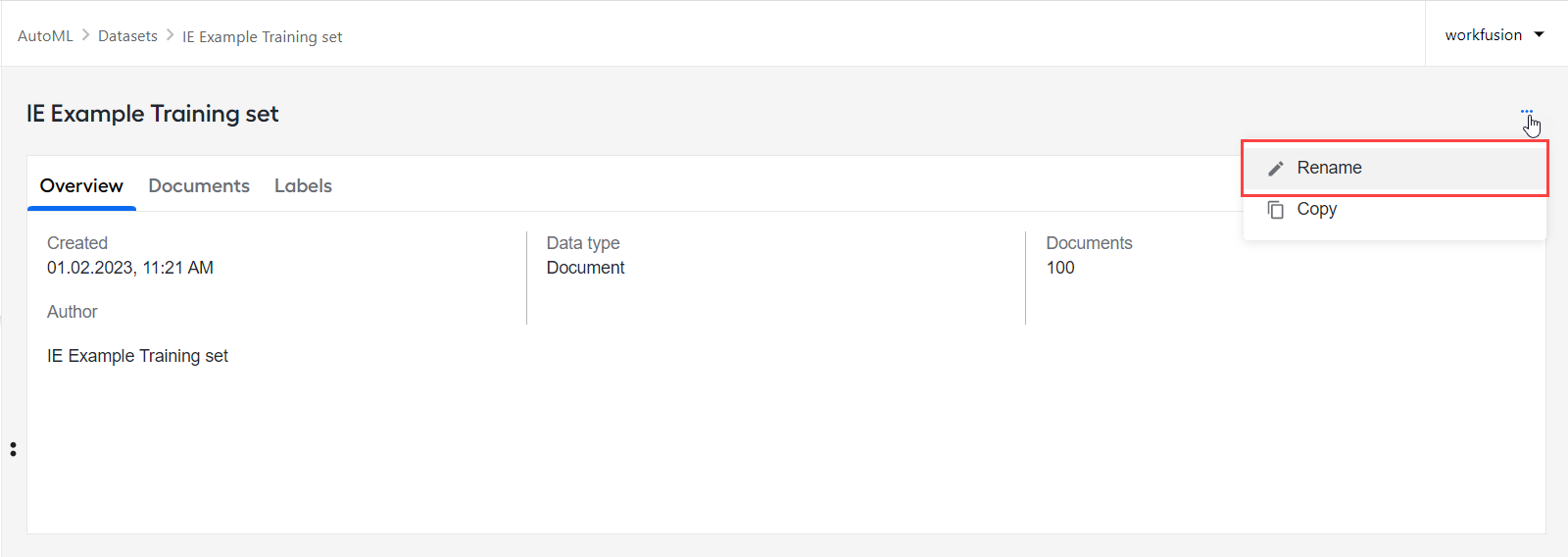Choose Rename from the actions menu
The height and width of the screenshot is (557, 1568).
(1395, 168)
